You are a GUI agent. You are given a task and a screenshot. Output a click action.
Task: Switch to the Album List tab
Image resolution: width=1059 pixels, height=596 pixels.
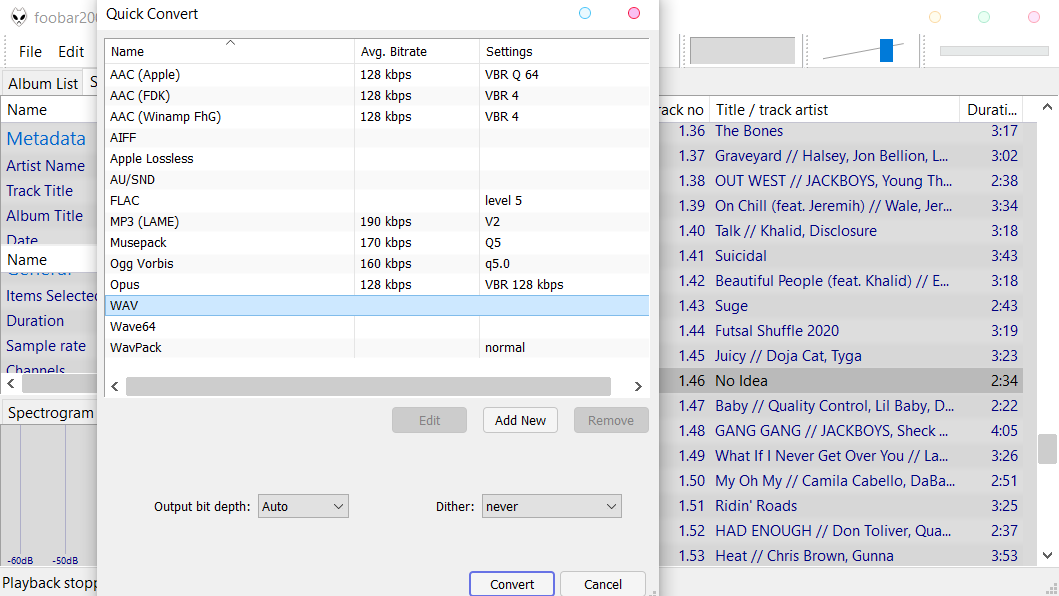click(42, 83)
